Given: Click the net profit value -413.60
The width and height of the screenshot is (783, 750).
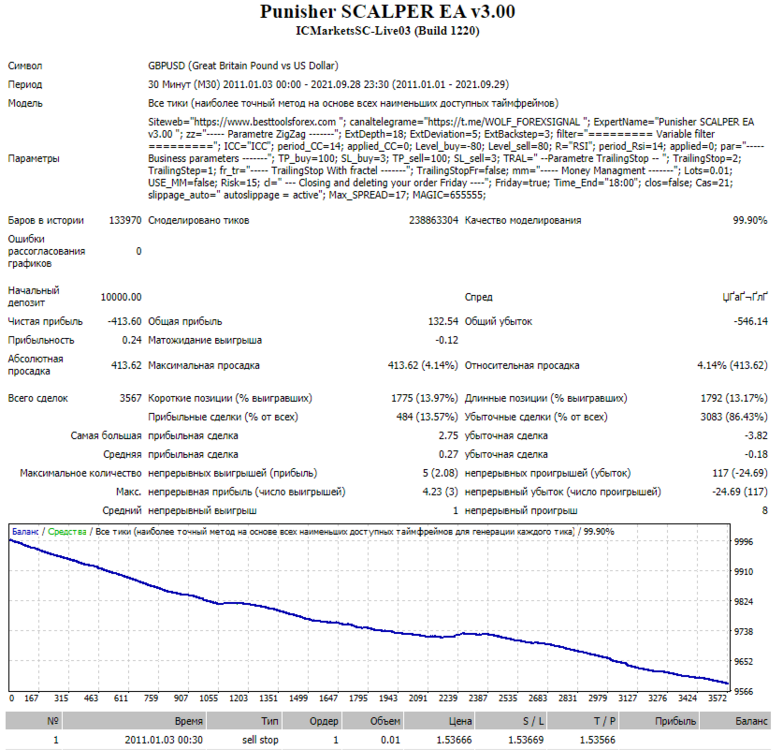Looking at the screenshot, I should [125, 322].
